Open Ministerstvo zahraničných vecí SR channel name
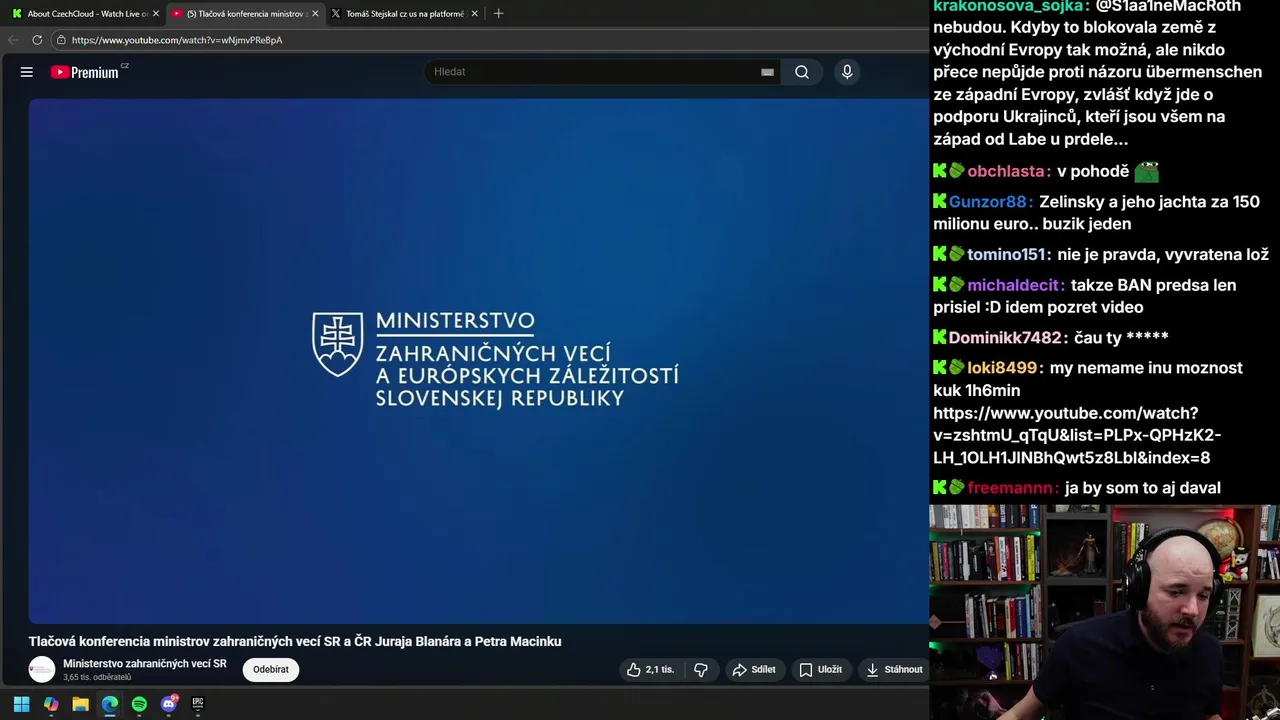Image resolution: width=1280 pixels, height=720 pixels. (145, 664)
